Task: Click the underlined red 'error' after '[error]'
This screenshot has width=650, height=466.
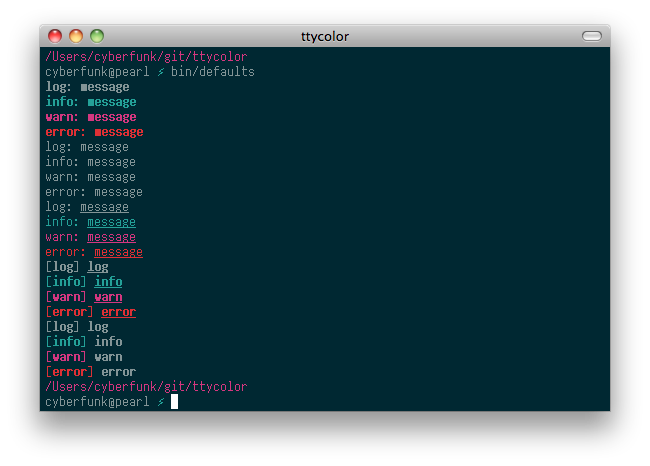Action: tap(119, 312)
